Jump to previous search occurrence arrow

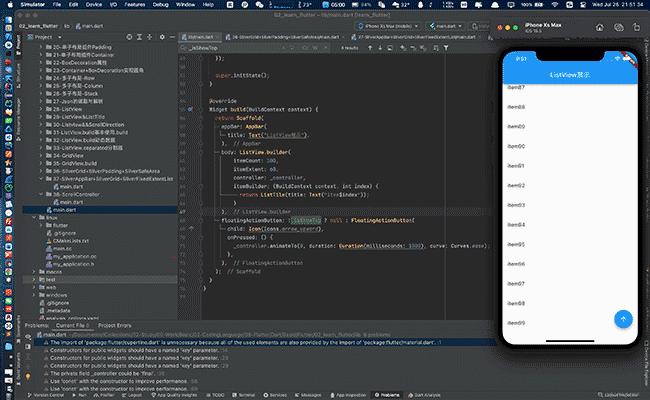coord(370,48)
